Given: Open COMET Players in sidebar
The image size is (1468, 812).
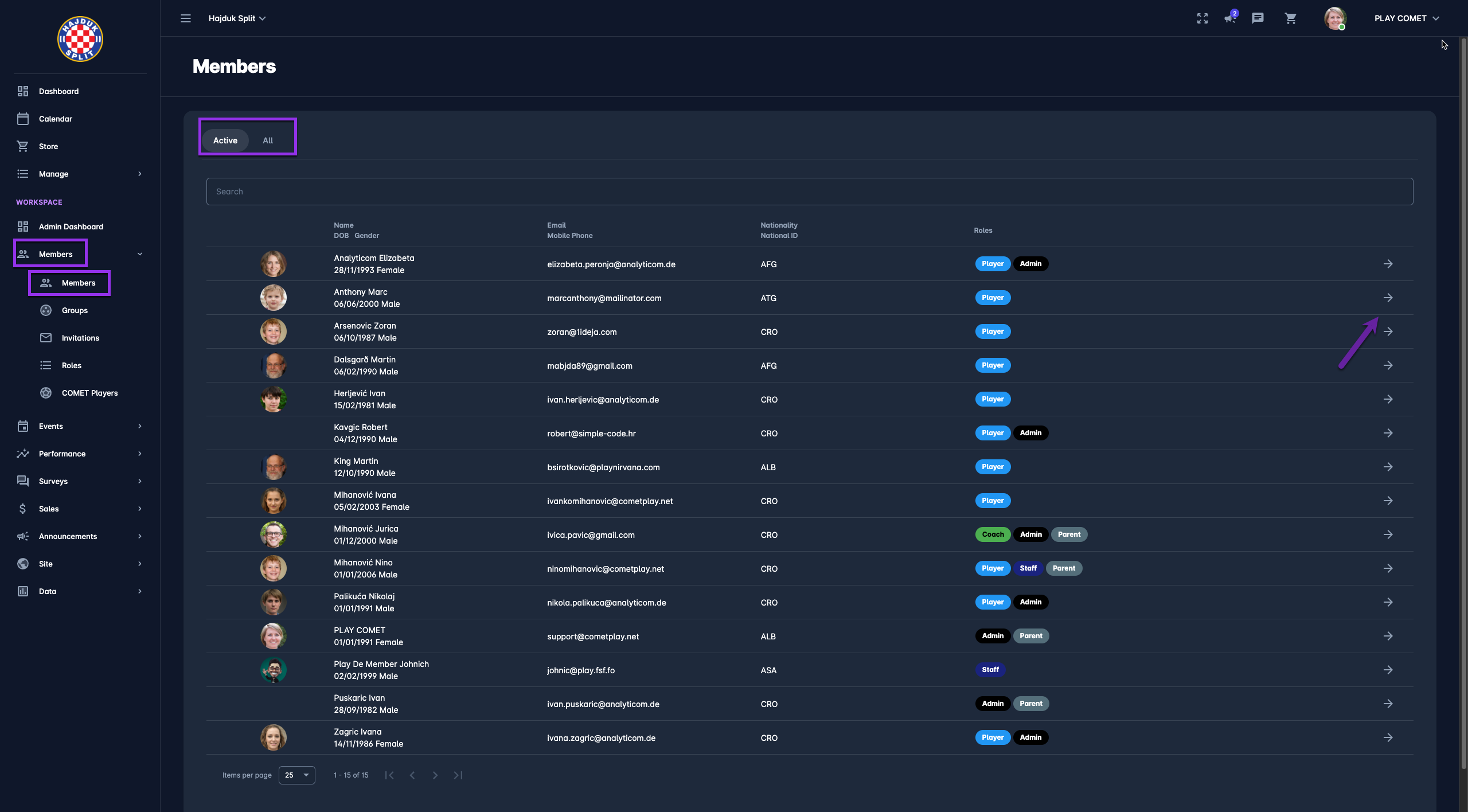Looking at the screenshot, I should point(89,393).
